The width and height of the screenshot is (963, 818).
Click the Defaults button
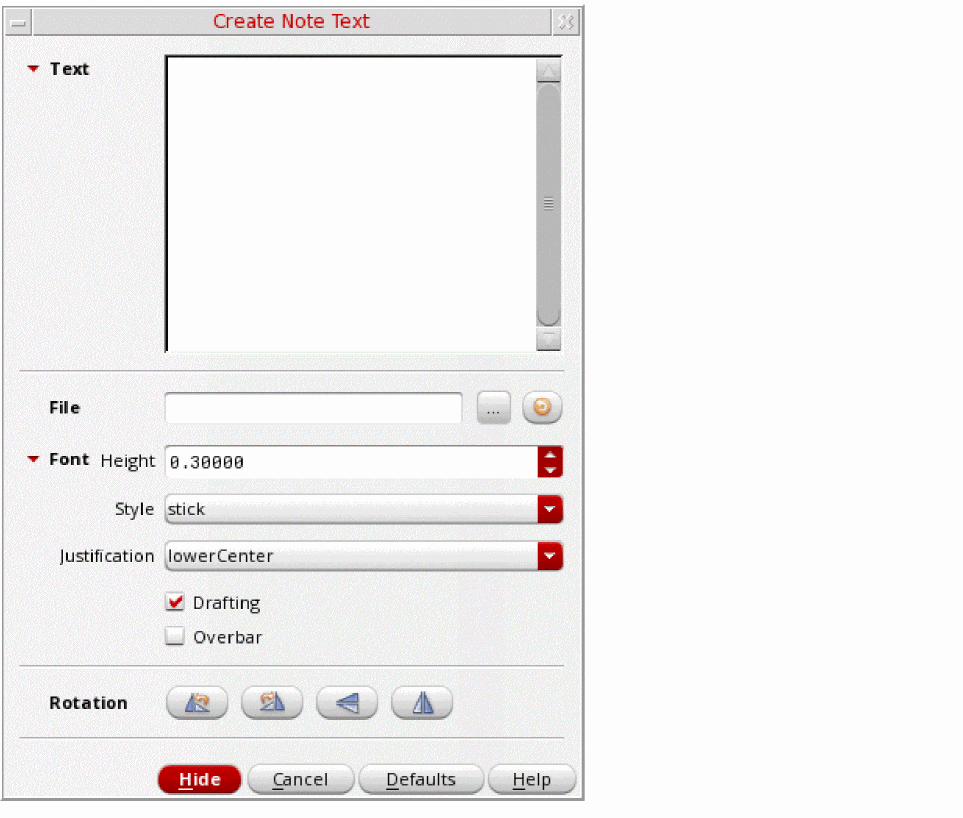pos(421,779)
